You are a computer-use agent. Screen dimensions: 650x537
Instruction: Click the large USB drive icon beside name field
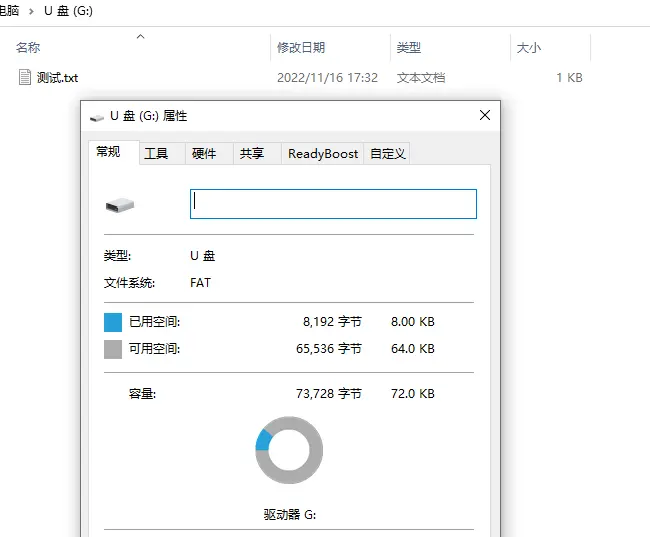[120, 205]
